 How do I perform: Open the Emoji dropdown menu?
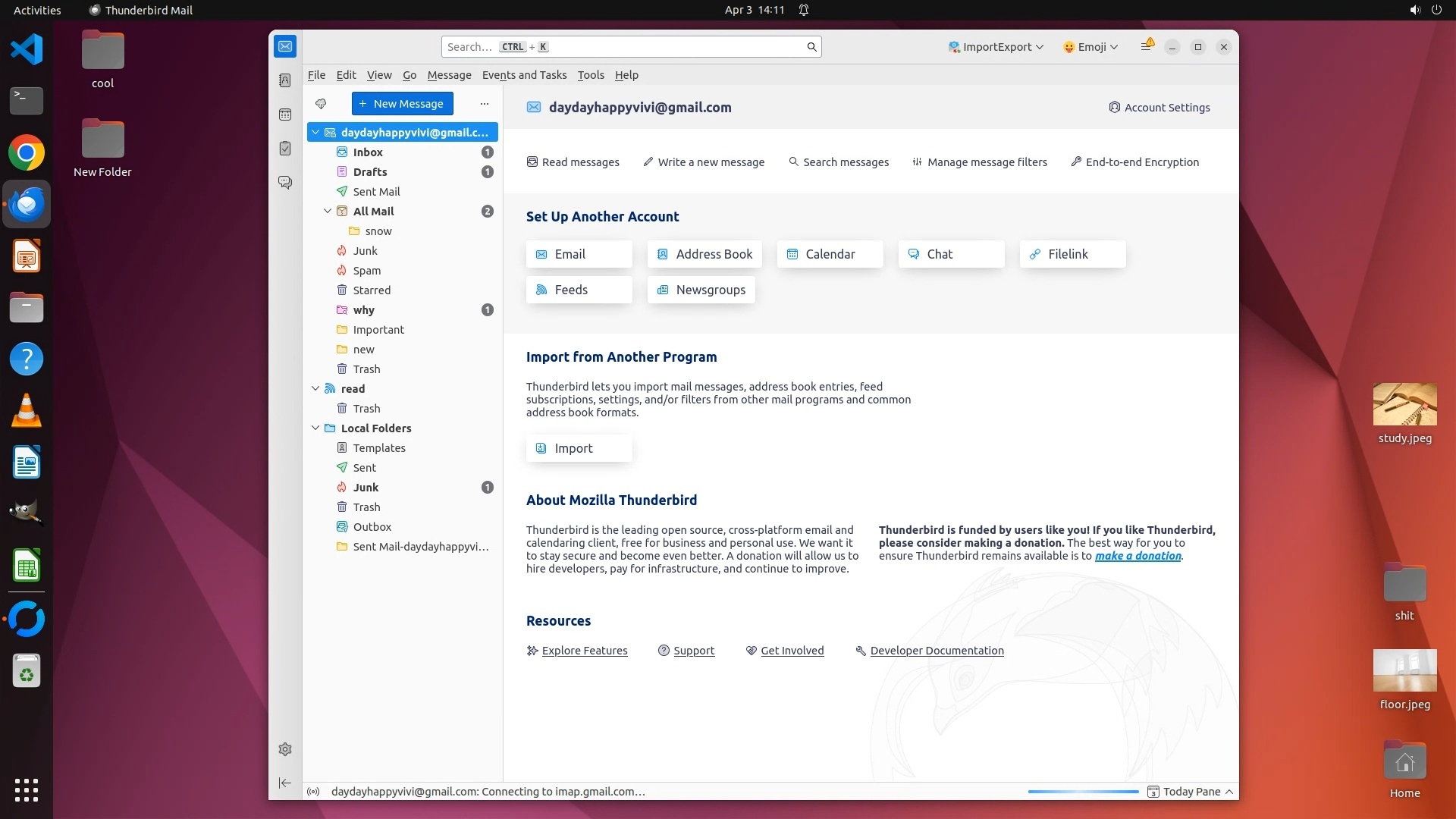click(1090, 47)
